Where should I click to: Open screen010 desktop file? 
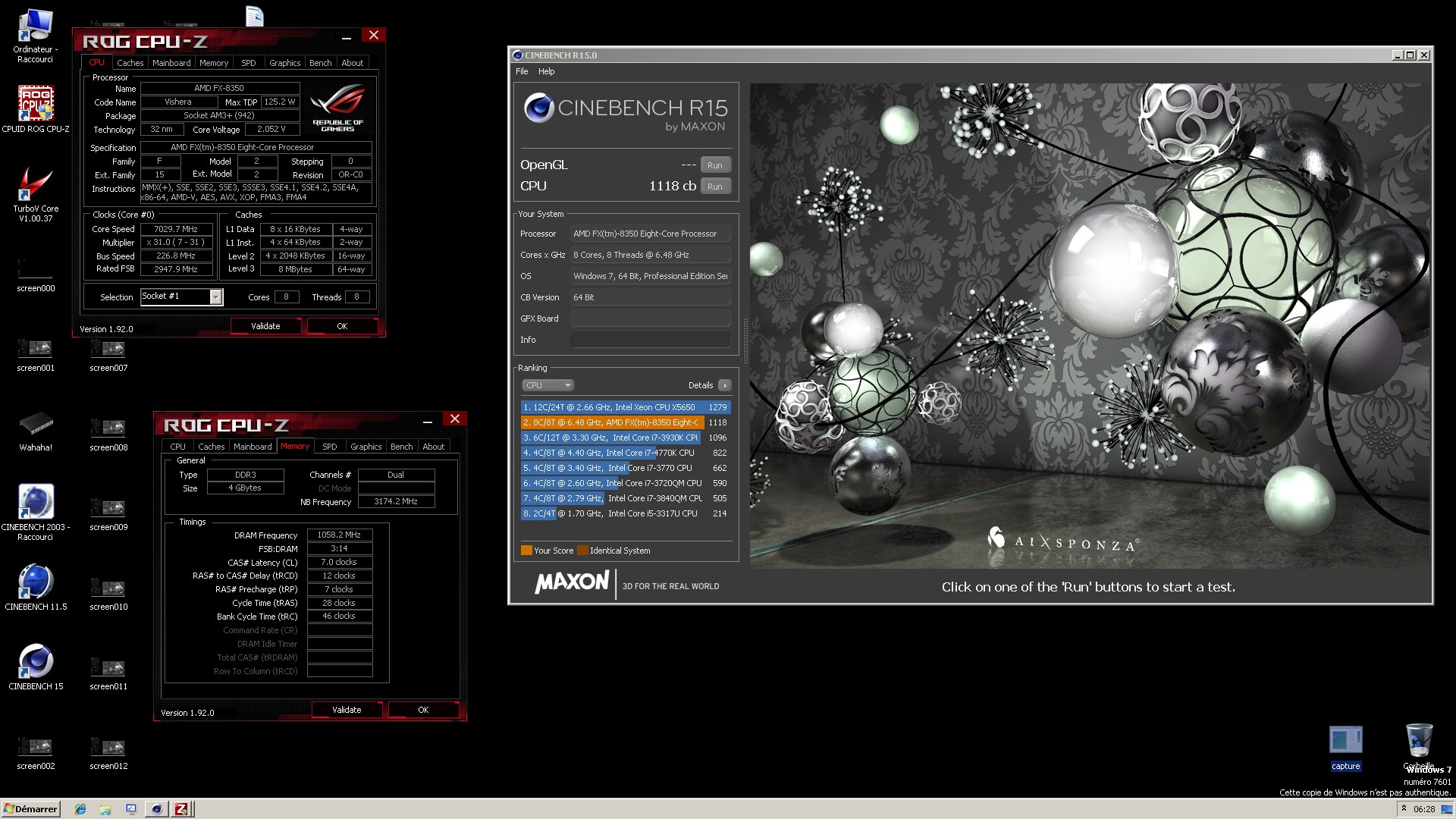[108, 593]
